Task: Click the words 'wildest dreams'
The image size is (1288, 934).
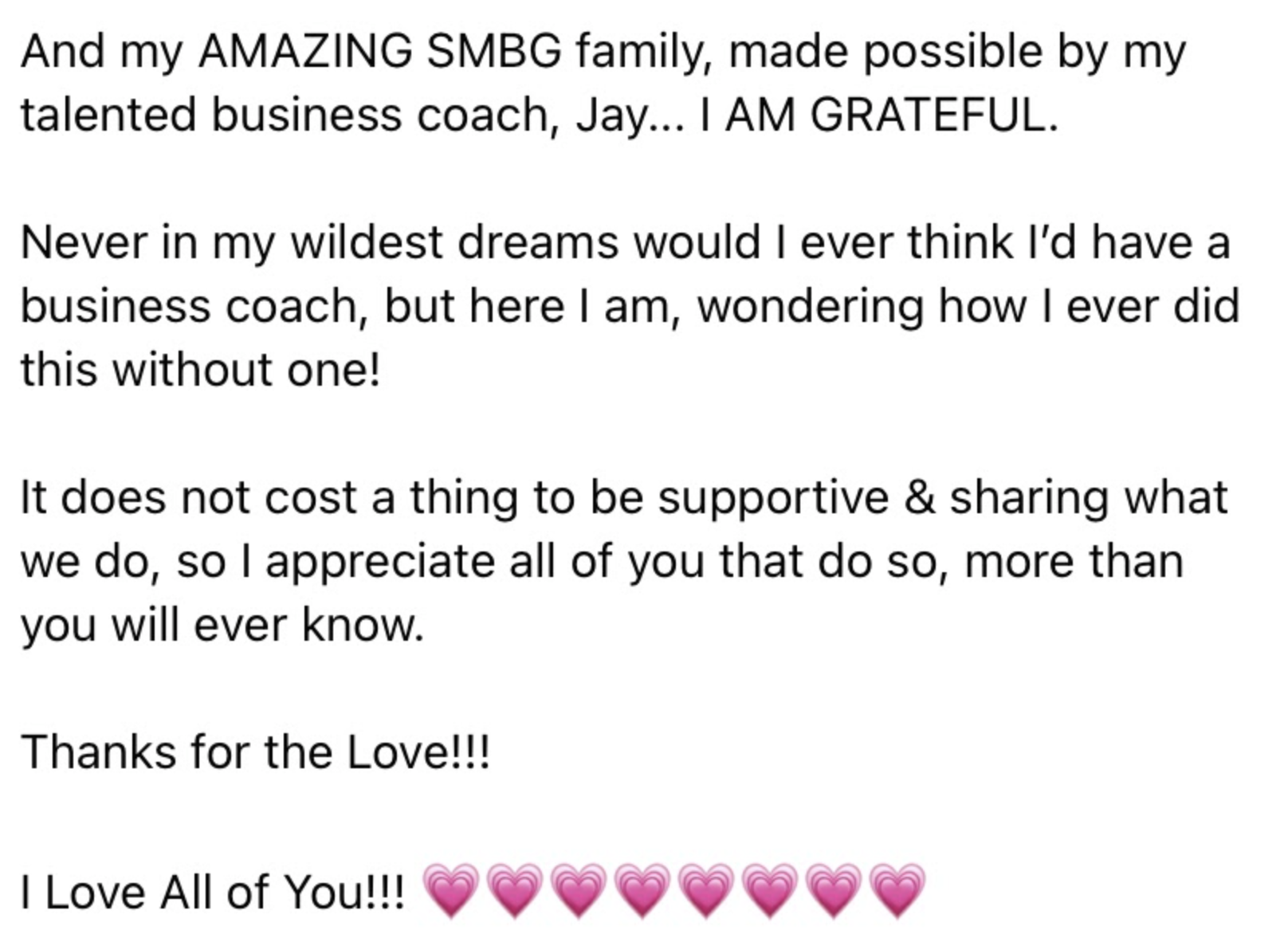Action: (x=454, y=242)
